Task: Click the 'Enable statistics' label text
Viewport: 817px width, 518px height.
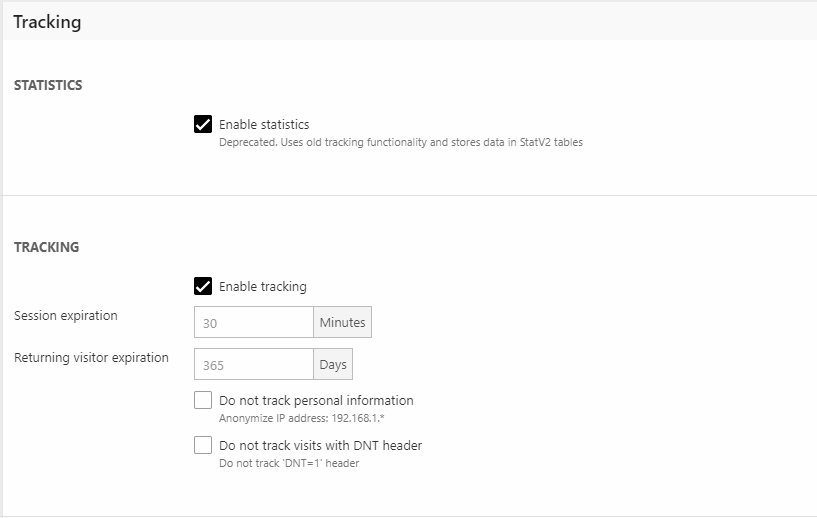Action: coord(264,125)
